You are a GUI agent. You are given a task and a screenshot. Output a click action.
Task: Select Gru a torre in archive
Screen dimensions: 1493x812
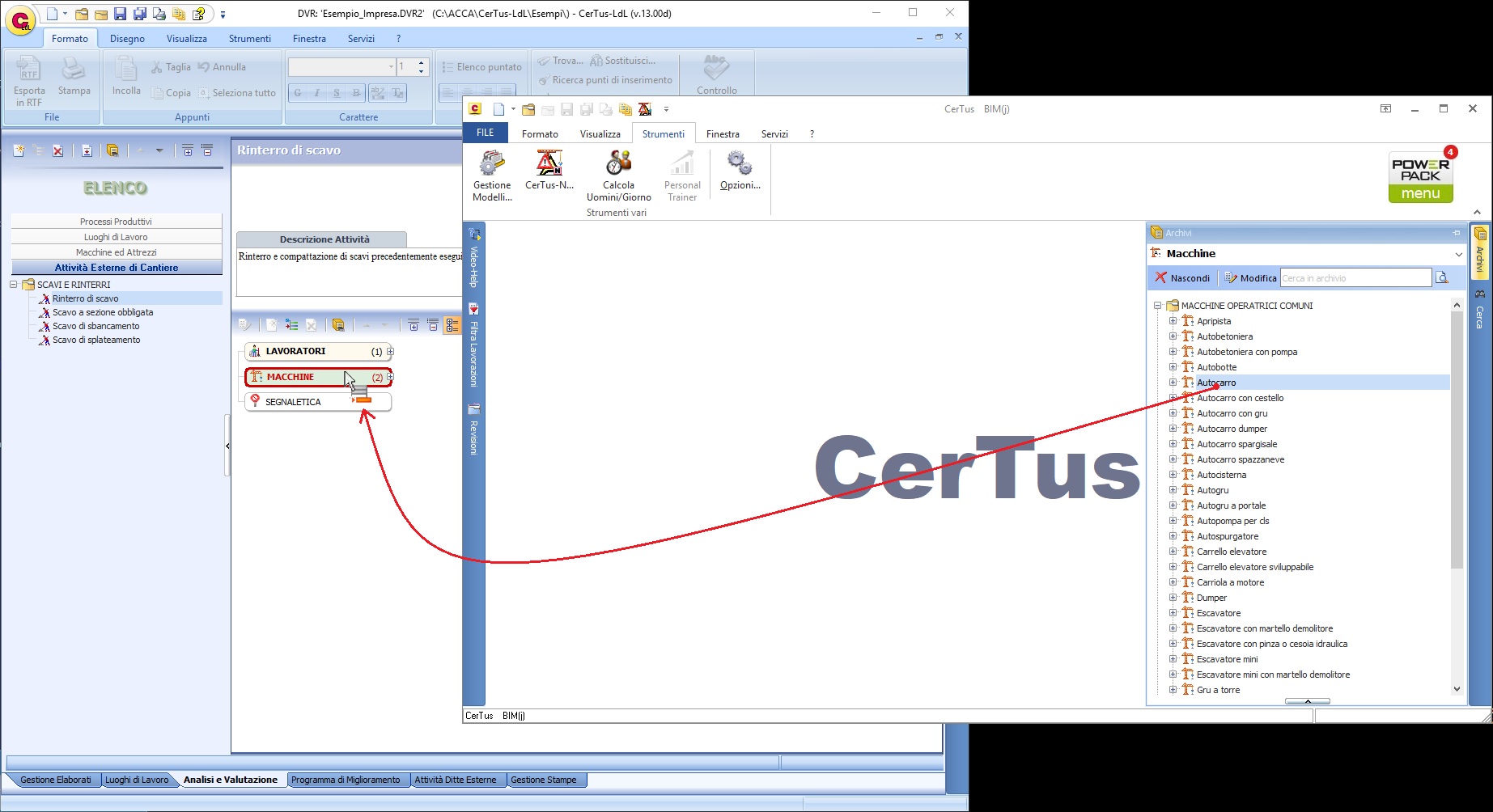click(x=1218, y=690)
